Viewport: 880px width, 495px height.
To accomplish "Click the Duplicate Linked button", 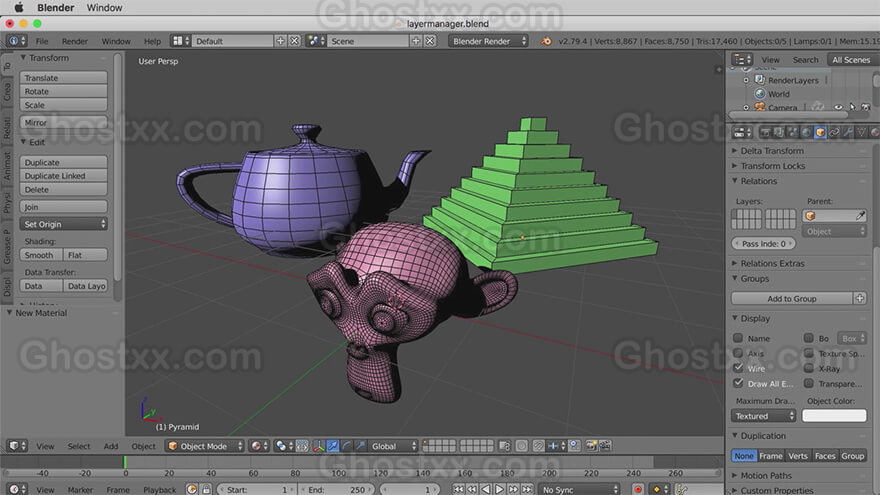I will (63, 176).
